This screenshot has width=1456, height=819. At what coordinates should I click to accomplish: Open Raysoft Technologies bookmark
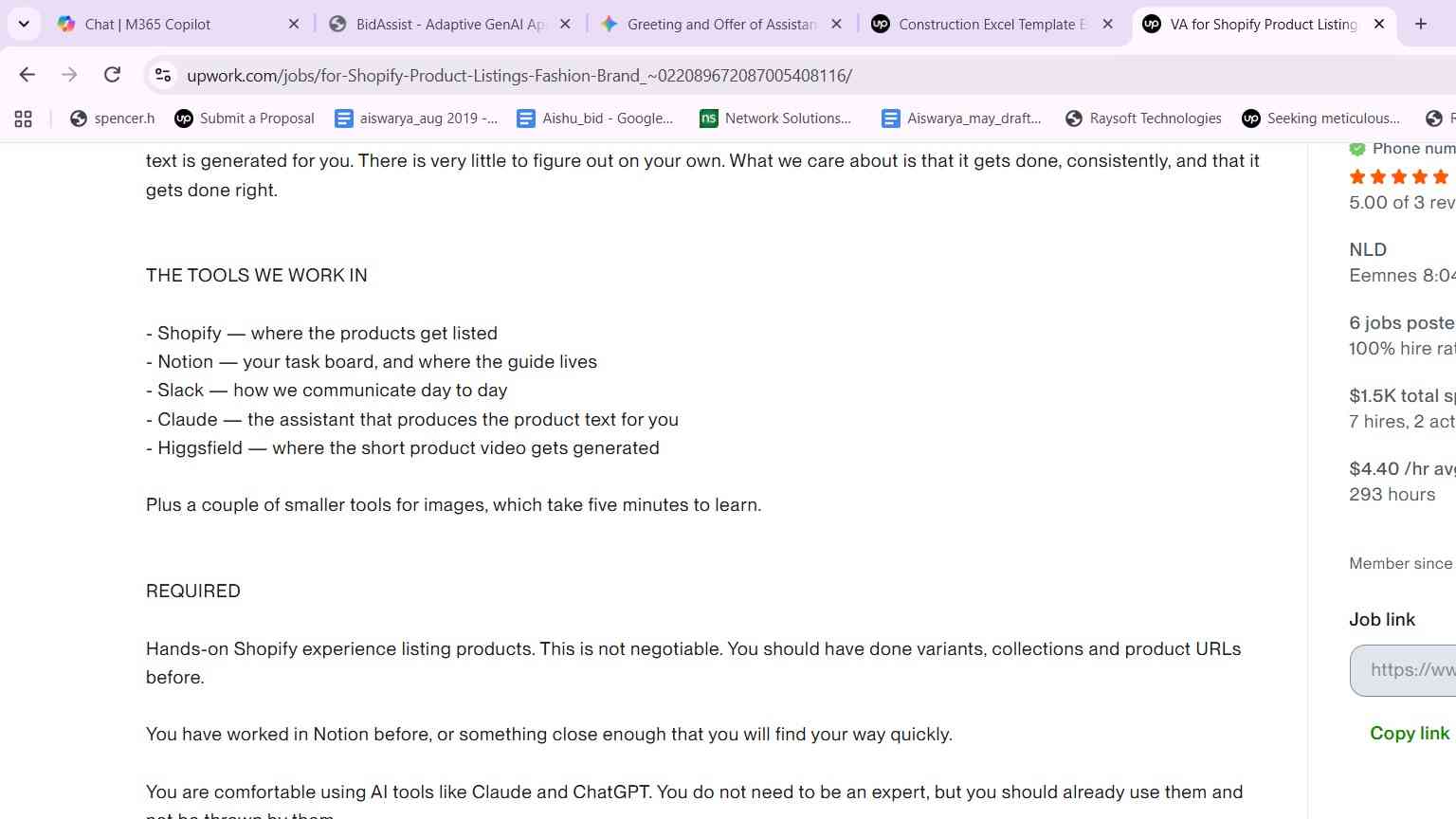1143,118
